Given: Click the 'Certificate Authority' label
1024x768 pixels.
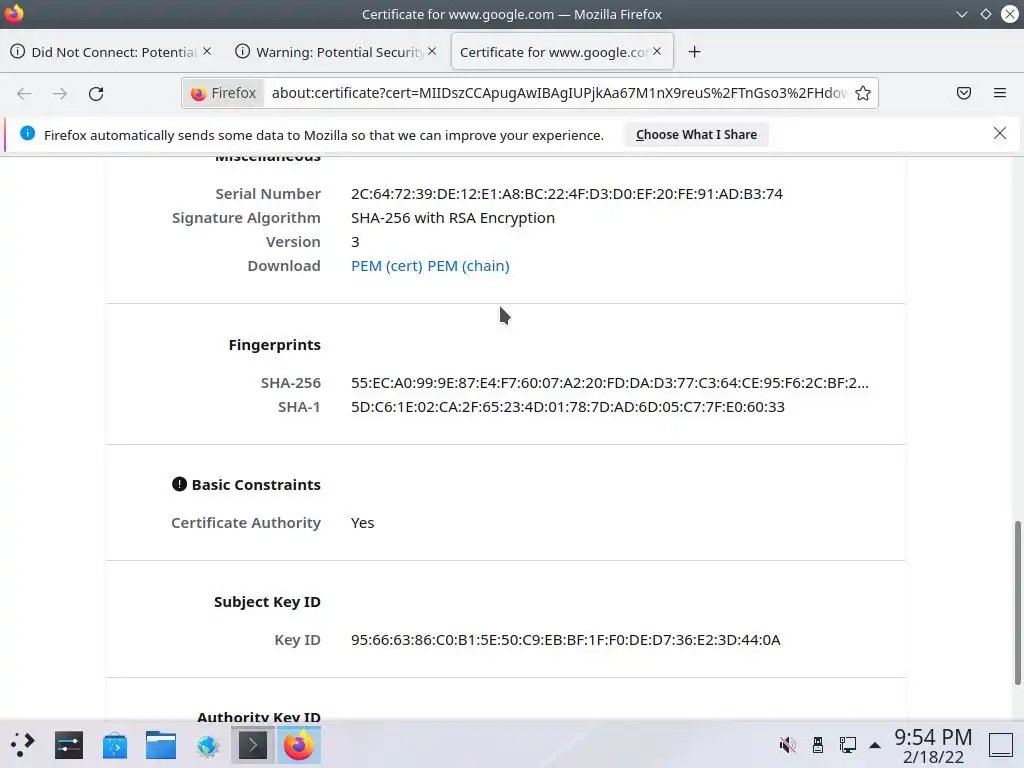Looking at the screenshot, I should point(246,523).
